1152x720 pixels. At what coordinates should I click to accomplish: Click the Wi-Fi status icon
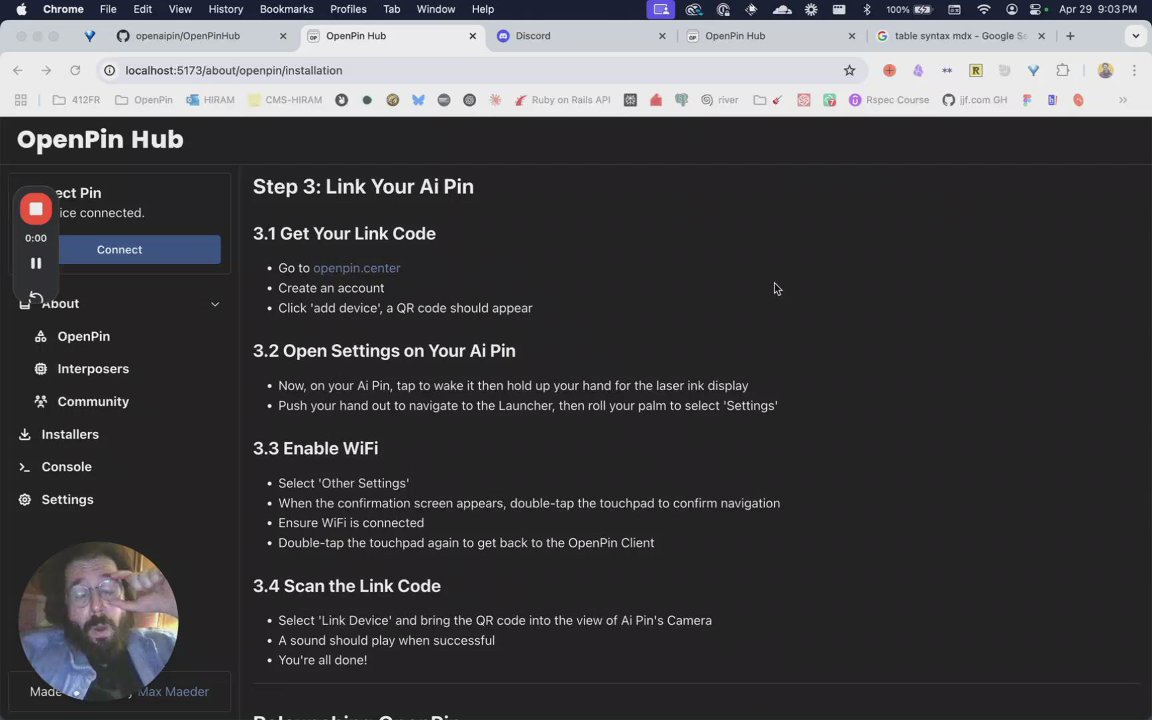pos(984,10)
